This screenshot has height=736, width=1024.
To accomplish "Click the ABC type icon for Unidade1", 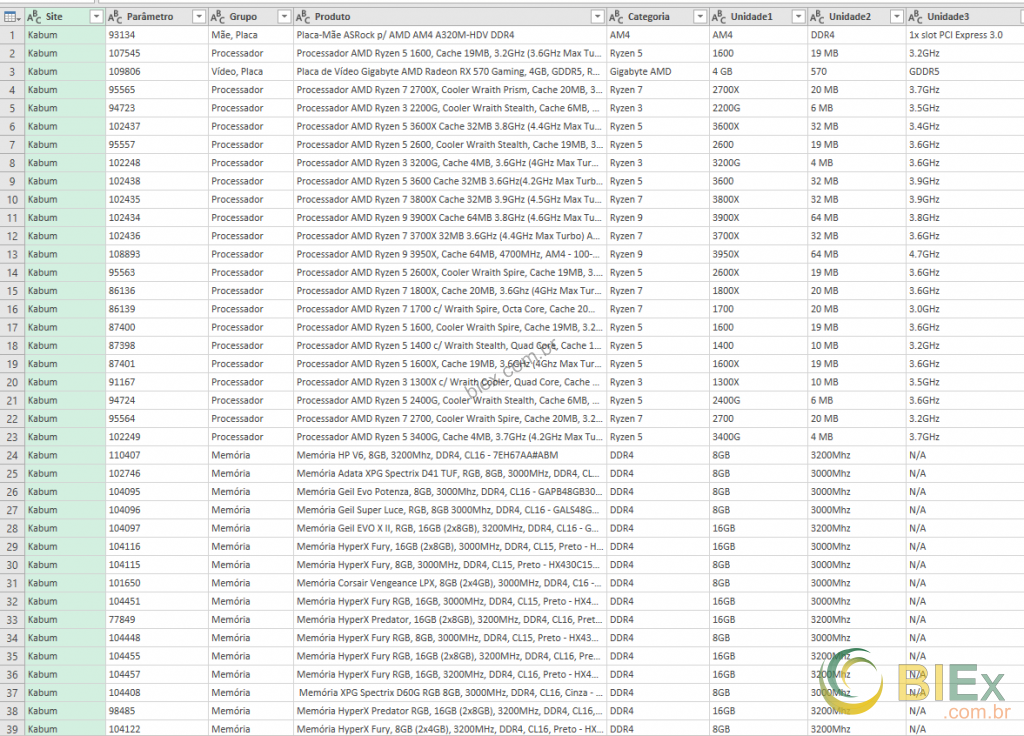I will [x=718, y=16].
